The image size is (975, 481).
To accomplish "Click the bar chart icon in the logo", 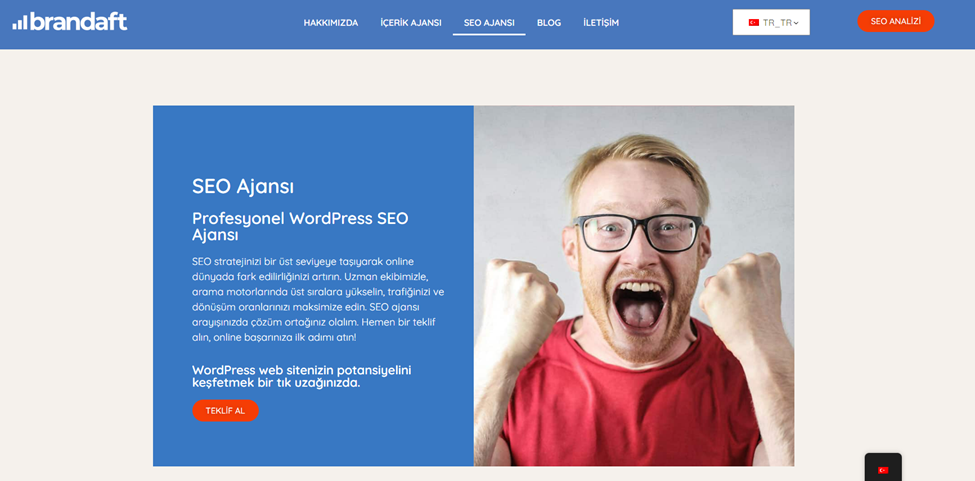I will (x=20, y=23).
